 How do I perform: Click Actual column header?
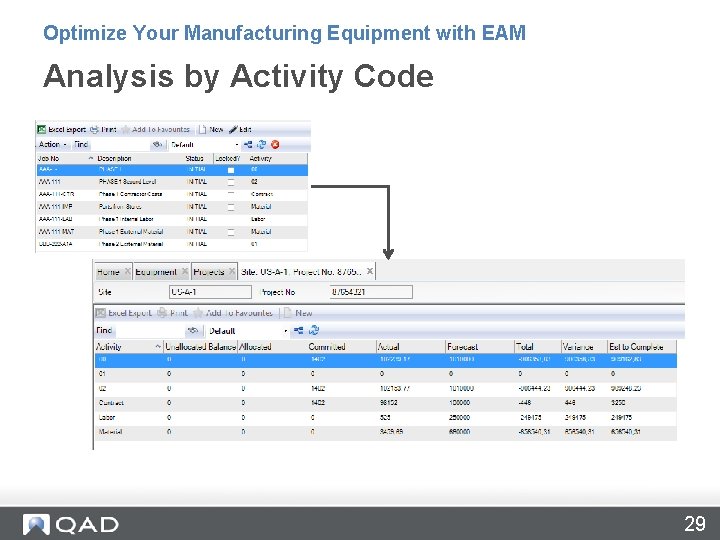point(411,347)
